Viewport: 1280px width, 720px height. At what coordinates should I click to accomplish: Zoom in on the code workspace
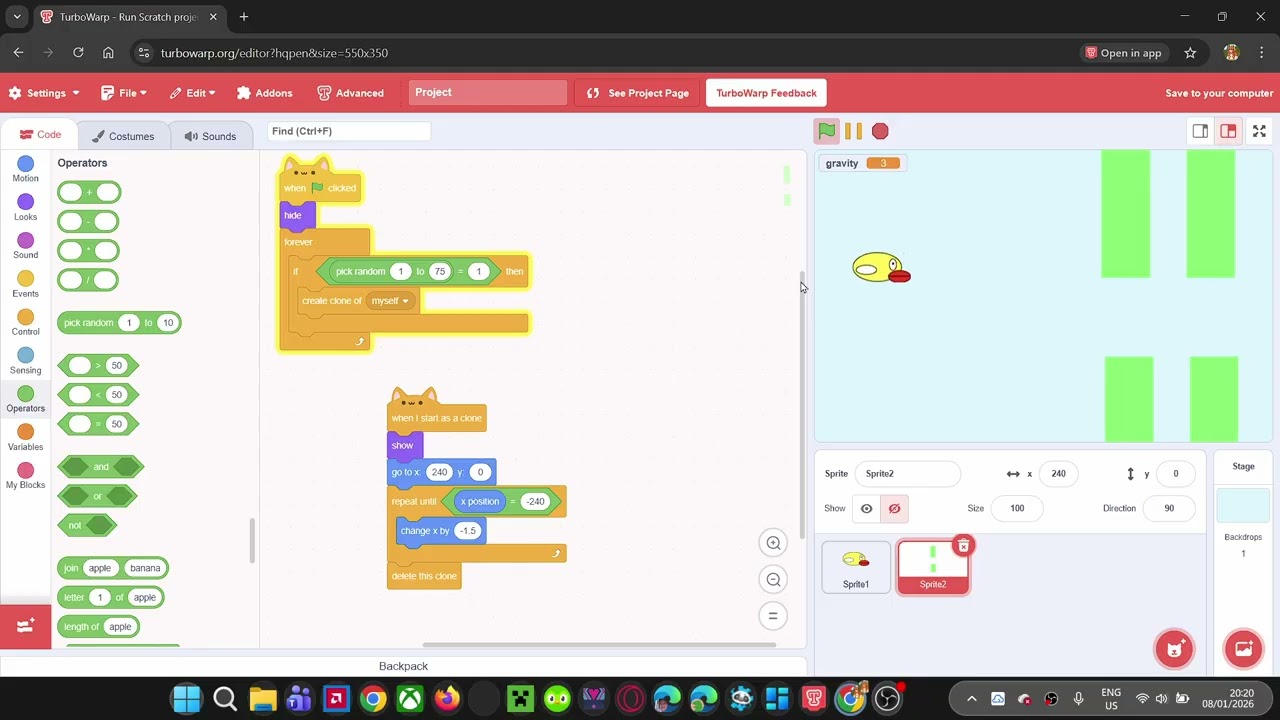773,543
